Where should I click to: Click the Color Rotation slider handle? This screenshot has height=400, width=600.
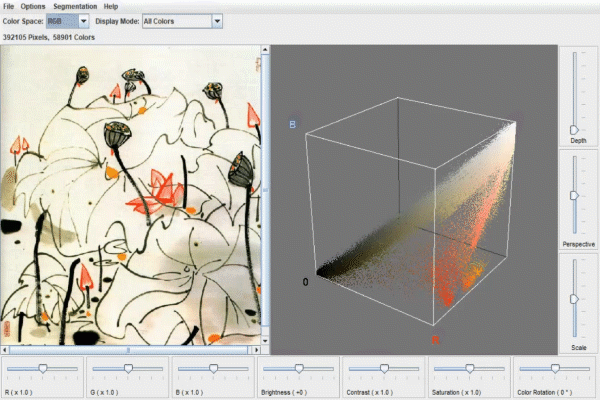pyautogui.click(x=555, y=368)
